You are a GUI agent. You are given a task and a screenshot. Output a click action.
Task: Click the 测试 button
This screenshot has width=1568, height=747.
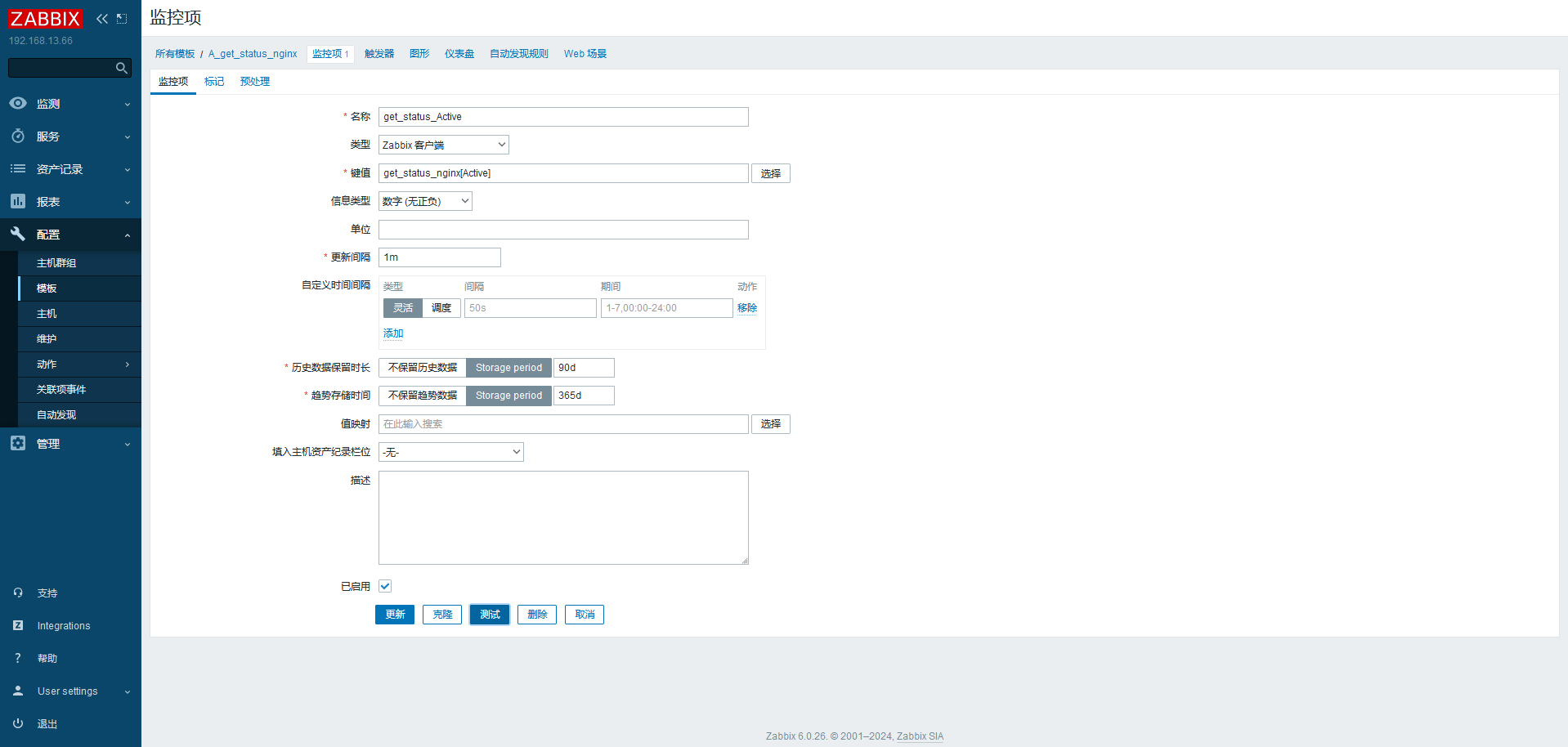point(490,615)
